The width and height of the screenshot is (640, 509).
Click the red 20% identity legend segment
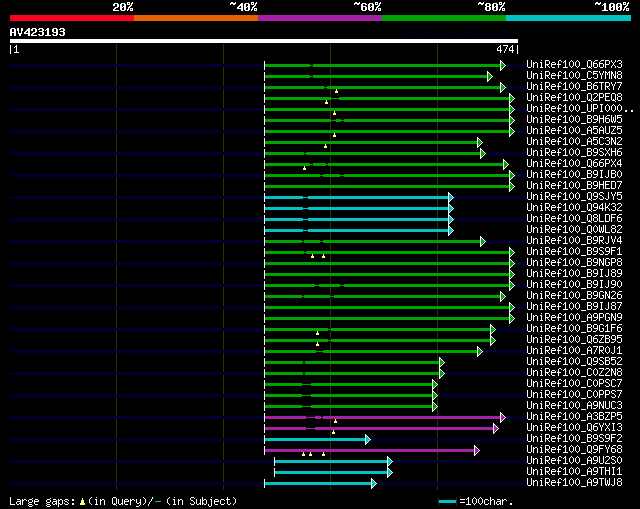pyautogui.click(x=72, y=18)
